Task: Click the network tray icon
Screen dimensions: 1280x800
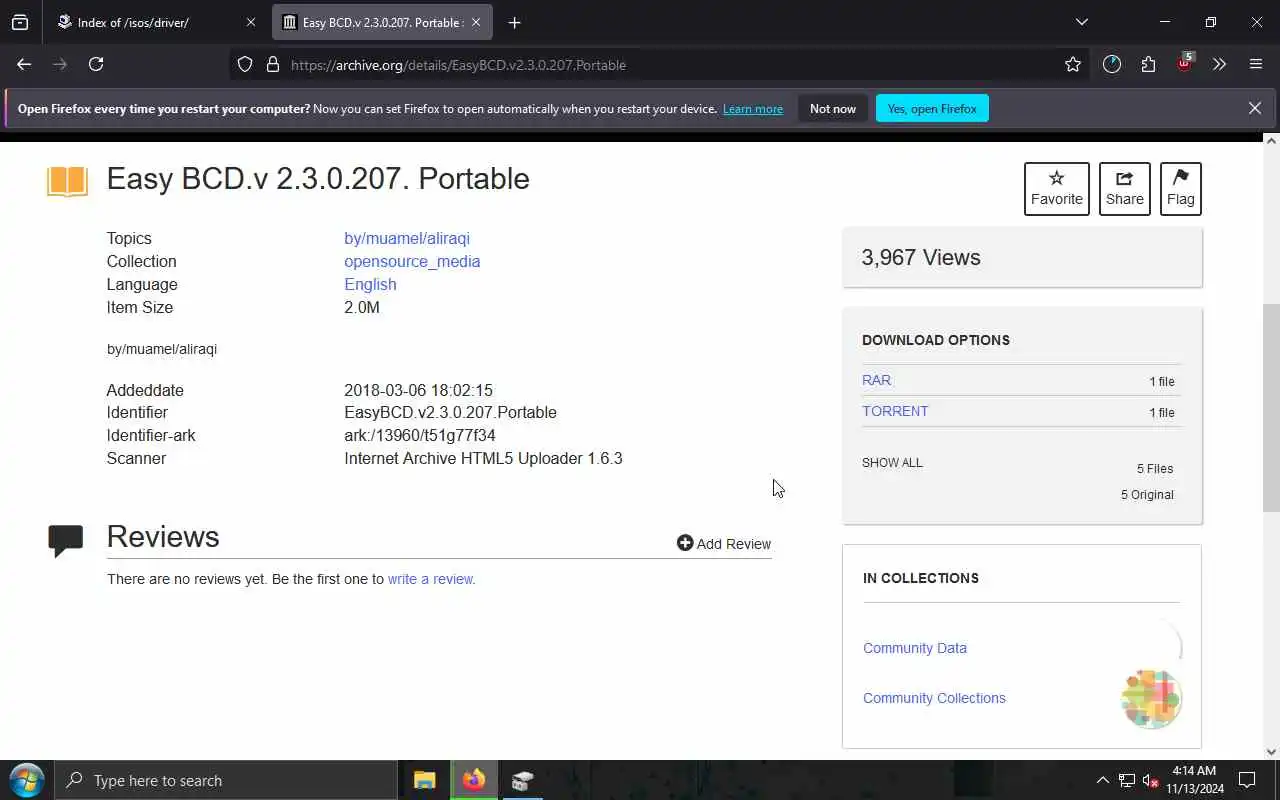Action: point(1126,780)
